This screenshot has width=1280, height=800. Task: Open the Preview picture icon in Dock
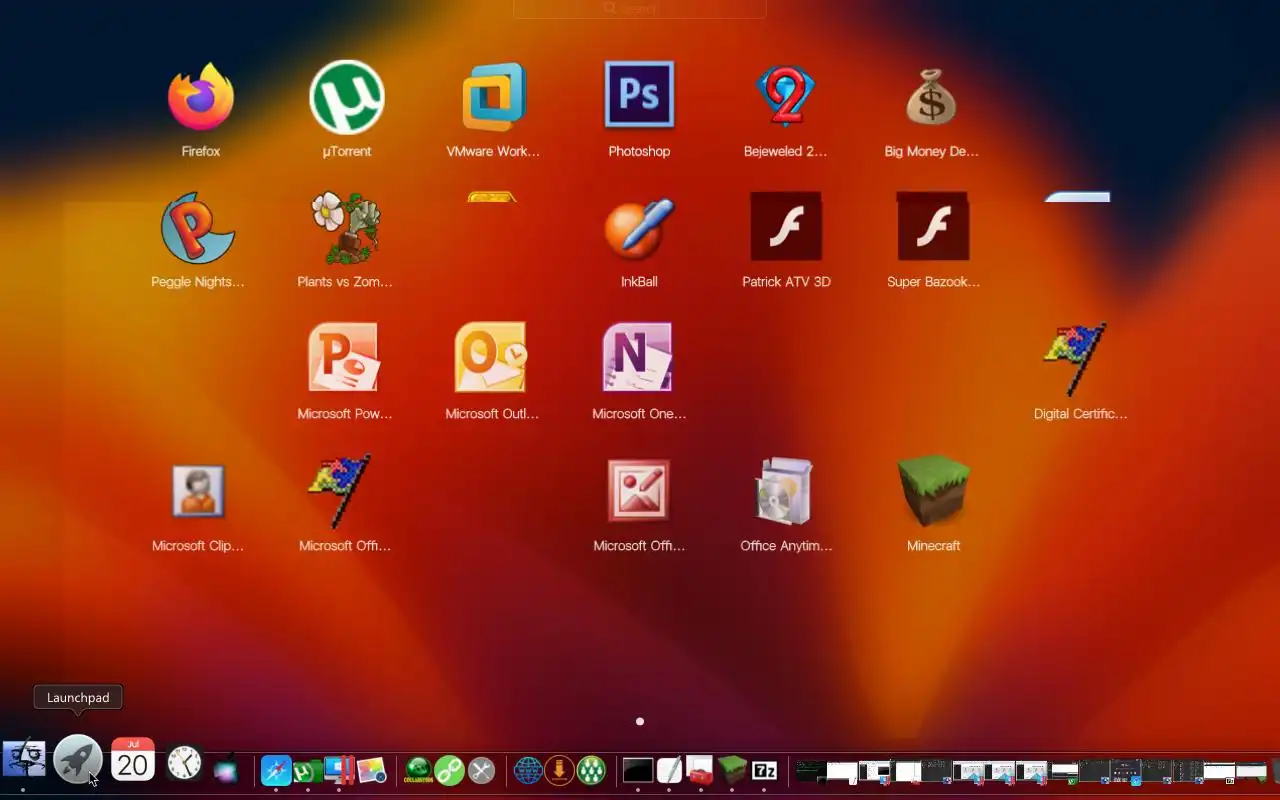click(371, 770)
